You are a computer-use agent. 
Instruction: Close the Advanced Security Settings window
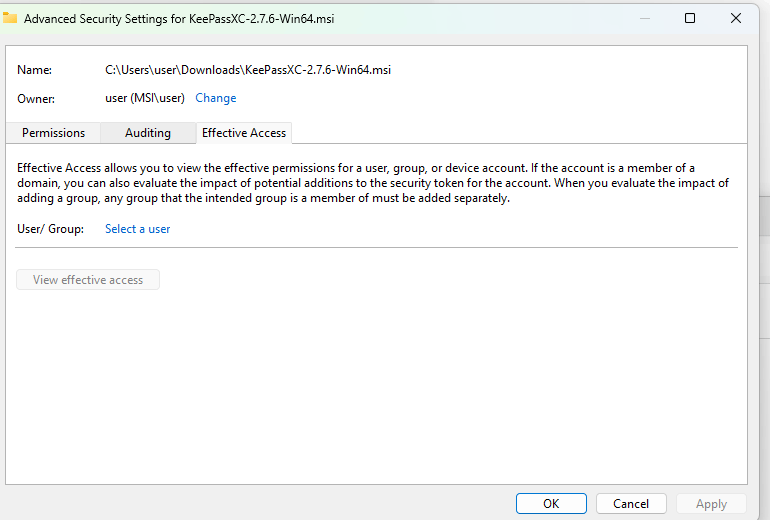click(736, 19)
